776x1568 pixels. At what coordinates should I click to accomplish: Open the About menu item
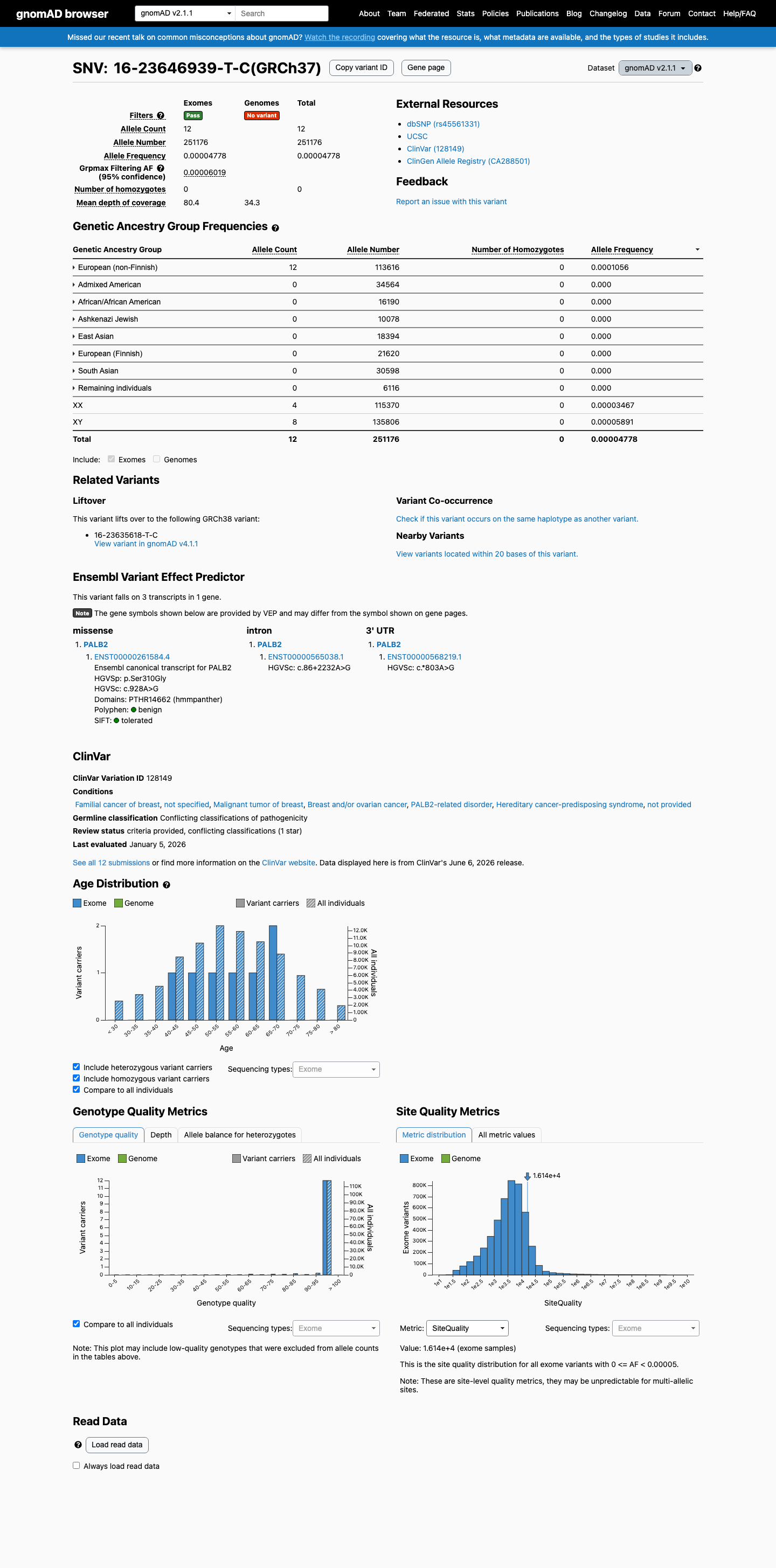point(369,13)
